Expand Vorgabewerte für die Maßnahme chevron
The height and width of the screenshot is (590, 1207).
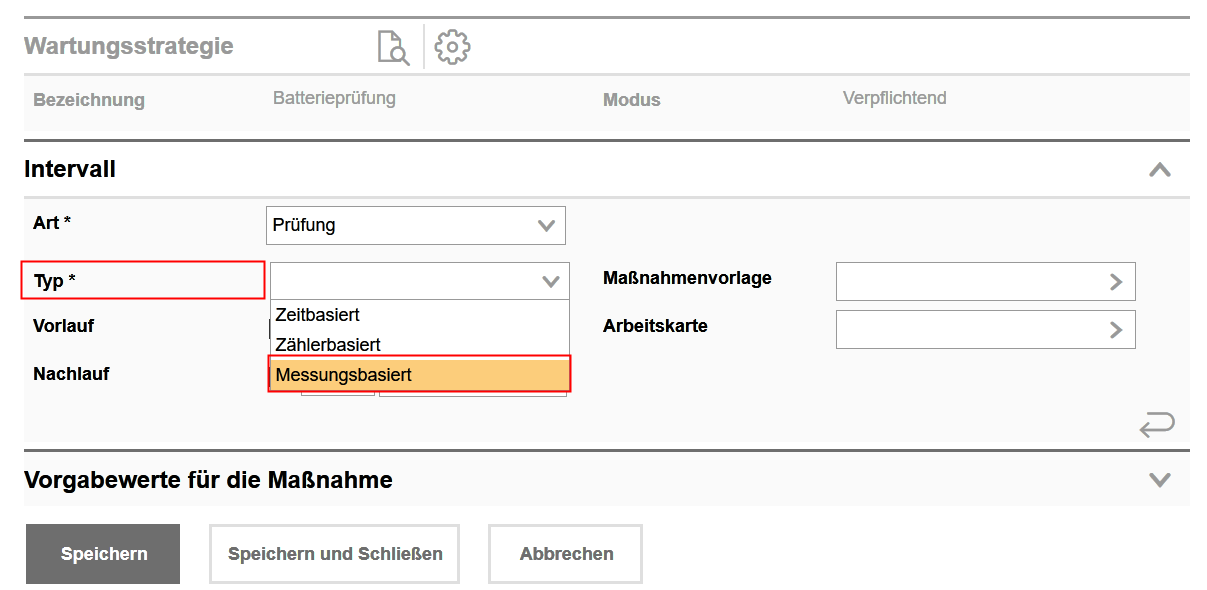click(1159, 480)
